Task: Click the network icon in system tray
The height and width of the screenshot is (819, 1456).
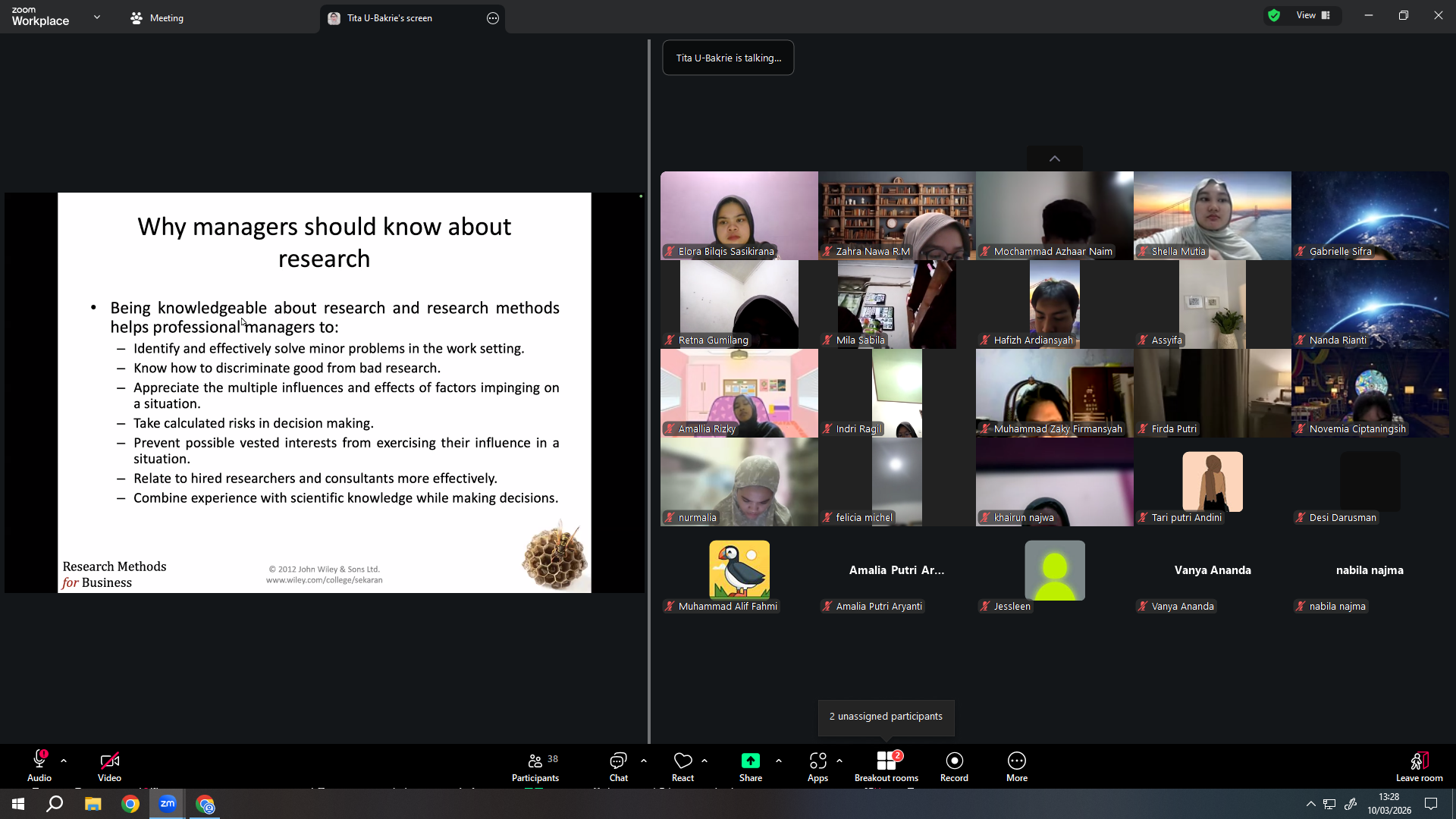Action: pyautogui.click(x=1330, y=804)
